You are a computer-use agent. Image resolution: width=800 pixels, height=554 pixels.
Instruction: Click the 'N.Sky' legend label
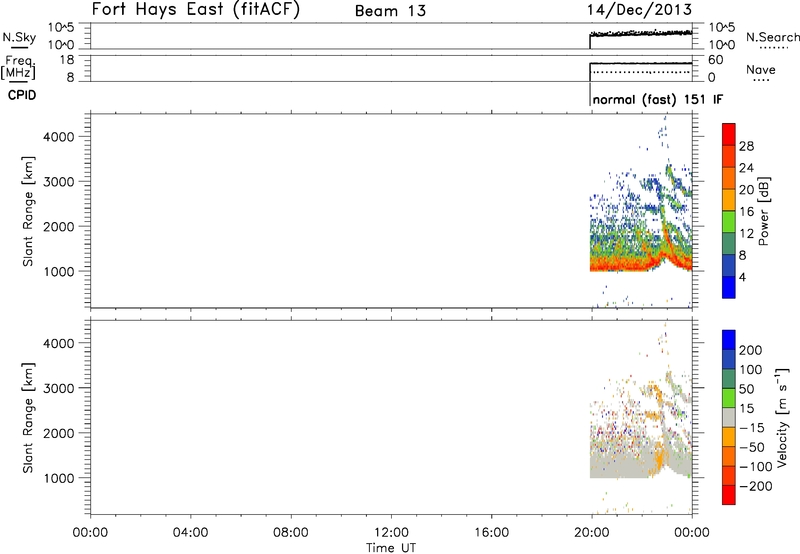(x=19, y=37)
